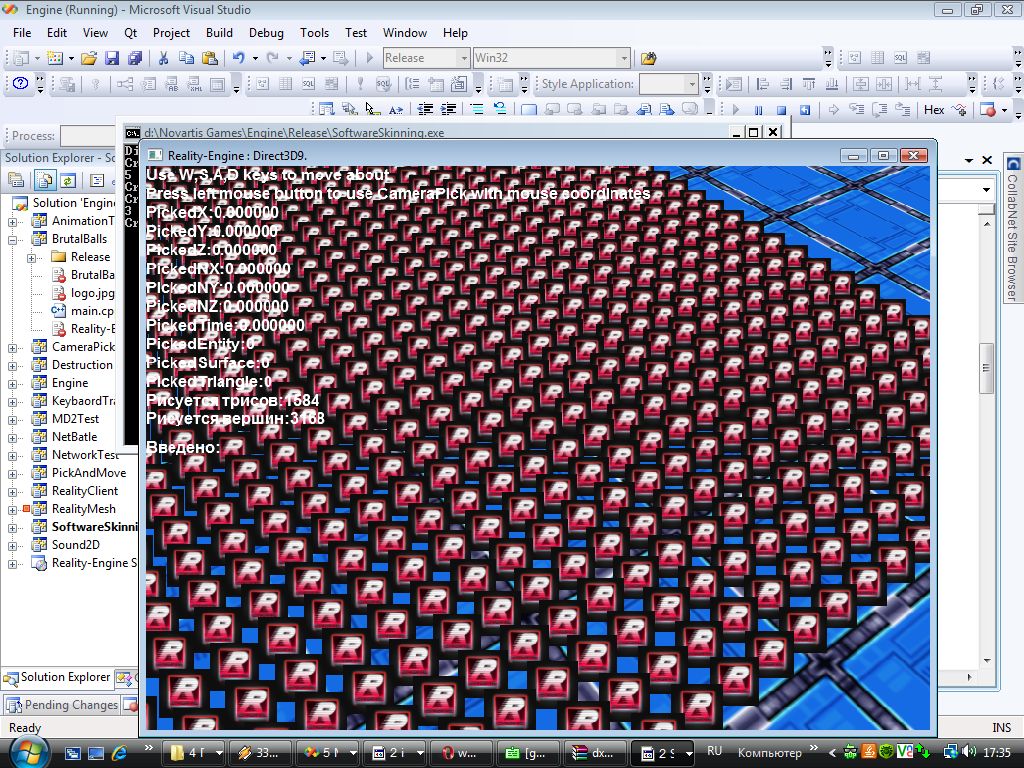The height and width of the screenshot is (768, 1024).
Task: Open the Build menu
Action: coord(219,32)
